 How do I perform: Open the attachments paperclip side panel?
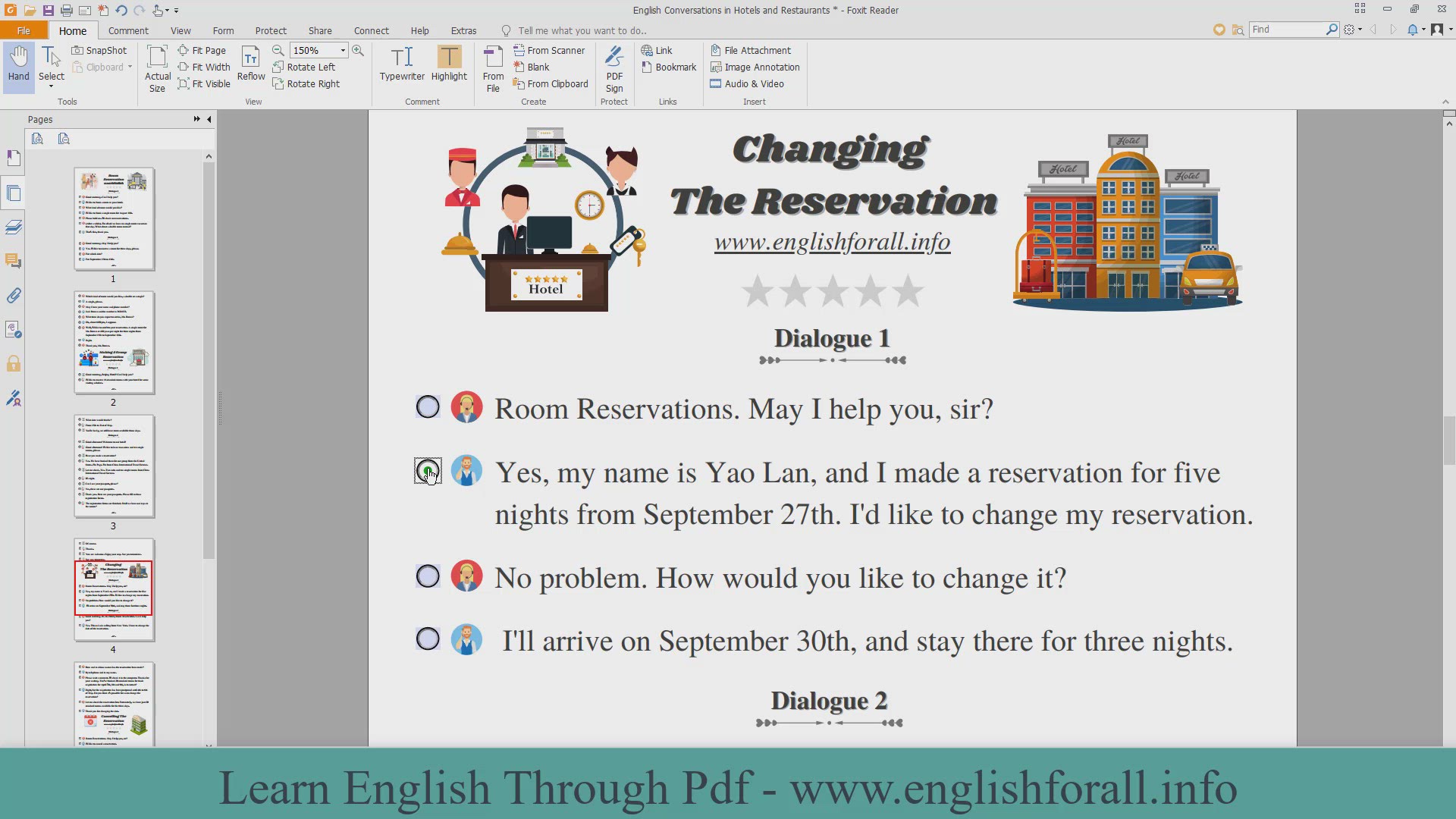click(14, 296)
